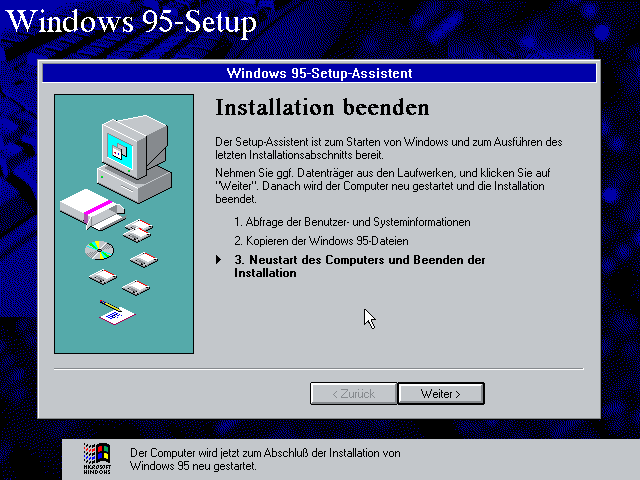Click the notepad and pencil illustration
640x480 pixels.
tap(117, 313)
